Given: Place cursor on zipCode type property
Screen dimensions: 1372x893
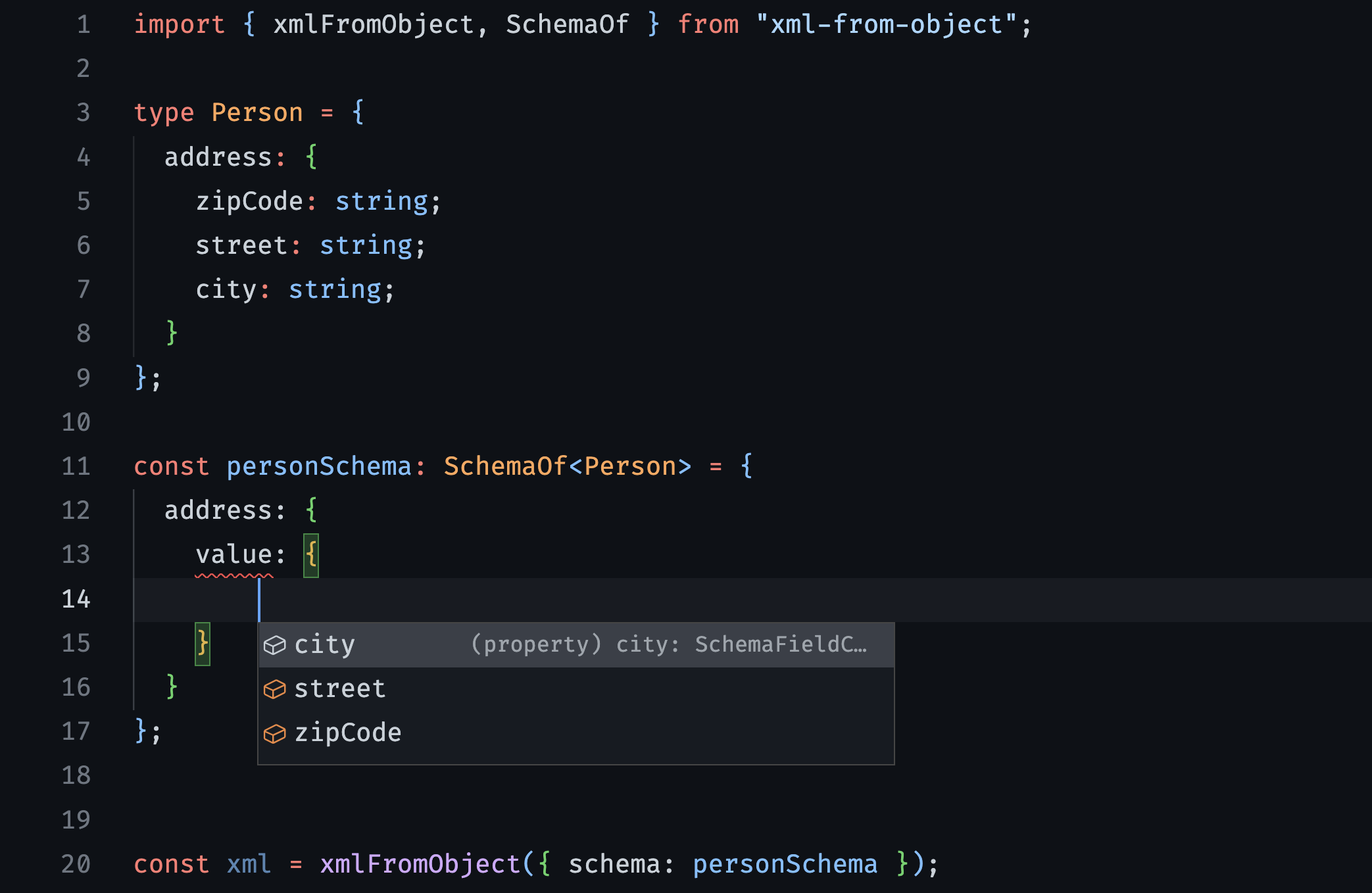Looking at the screenshot, I should pyautogui.click(x=249, y=201).
